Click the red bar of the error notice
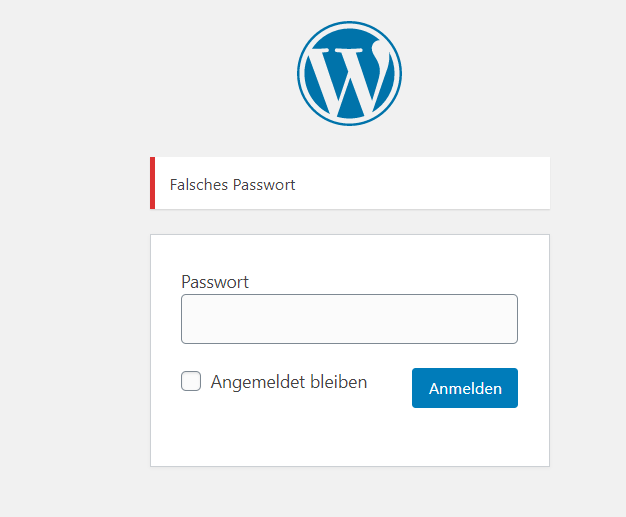The width and height of the screenshot is (626, 517). [x=152, y=184]
